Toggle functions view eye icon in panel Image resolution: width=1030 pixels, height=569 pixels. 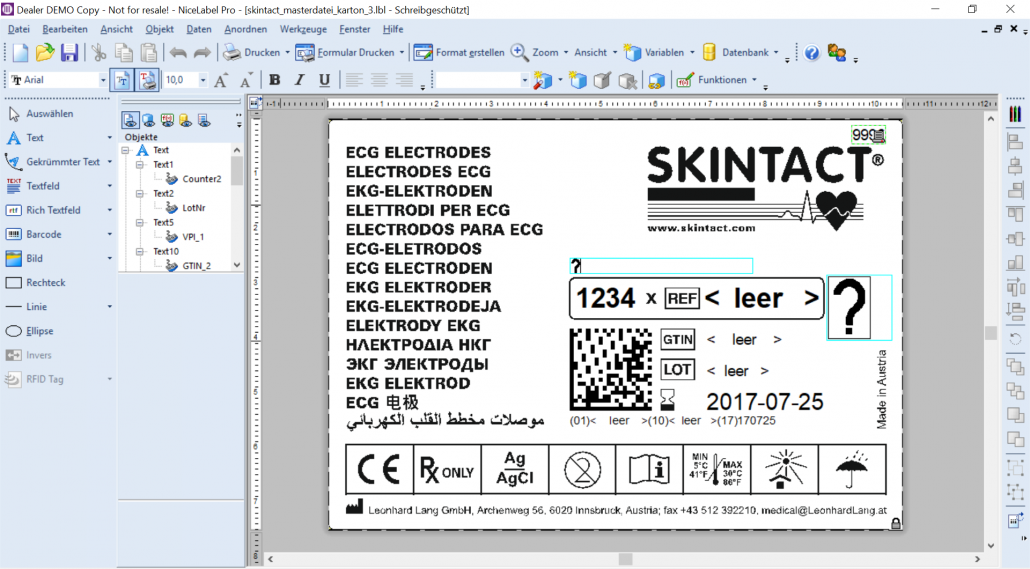pos(168,120)
